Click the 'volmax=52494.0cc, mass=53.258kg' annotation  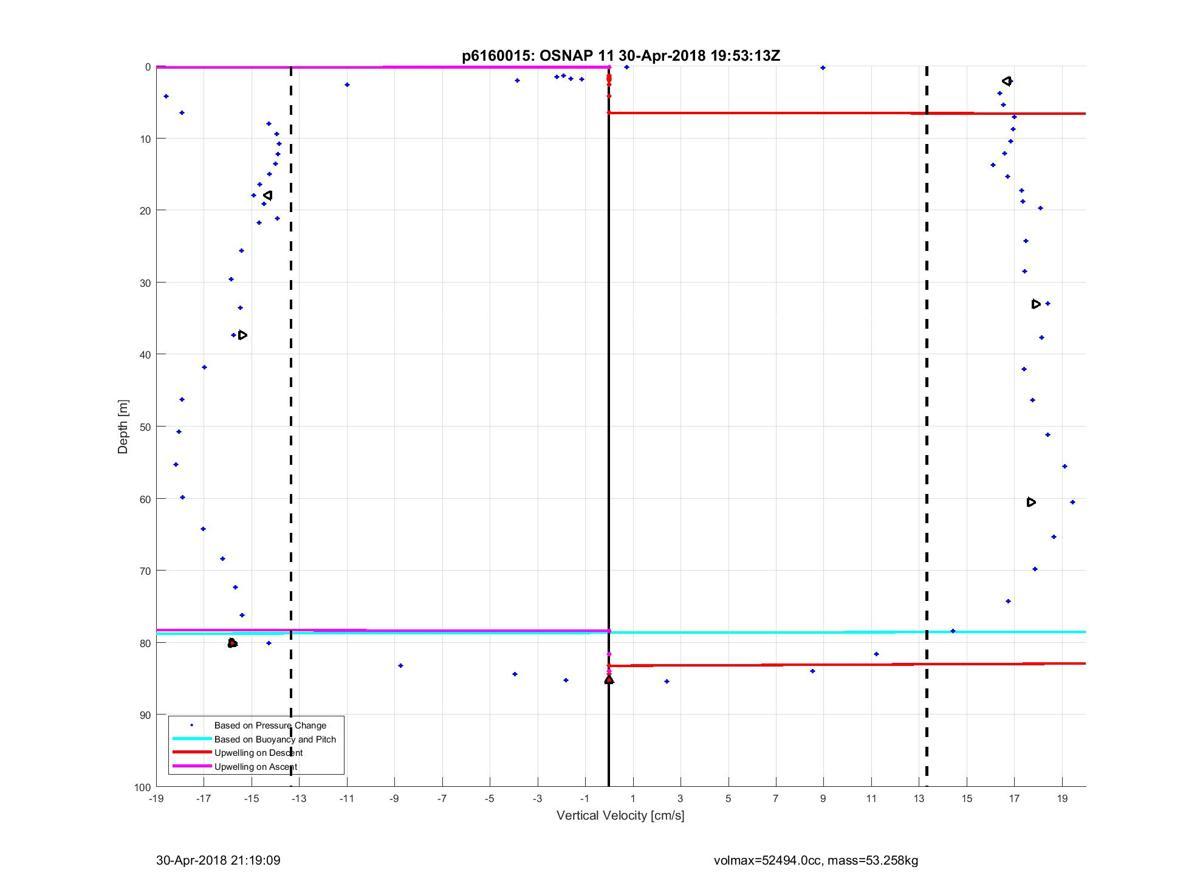click(815, 860)
